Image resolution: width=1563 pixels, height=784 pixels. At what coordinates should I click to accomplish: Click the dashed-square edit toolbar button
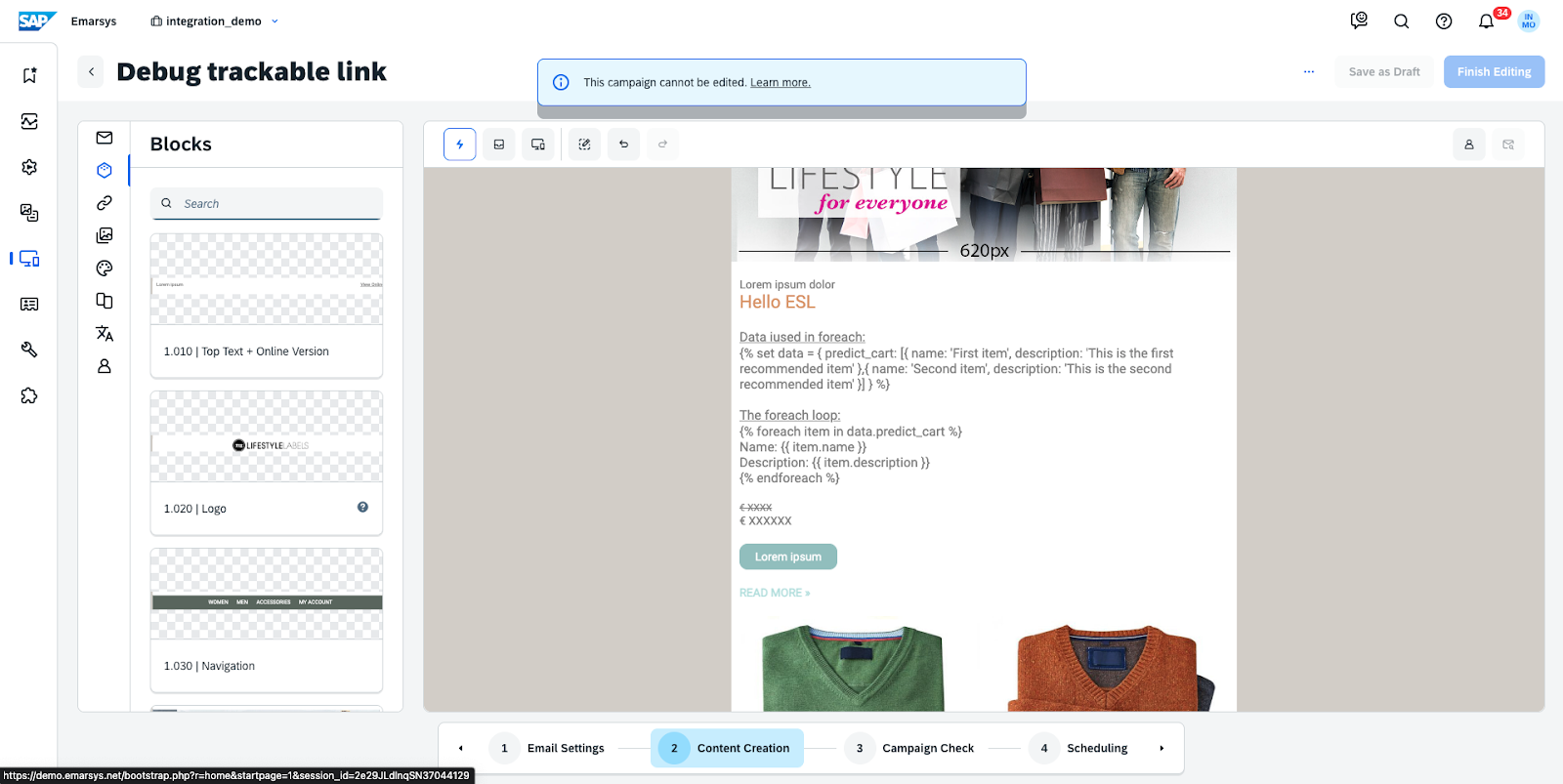[x=584, y=144]
